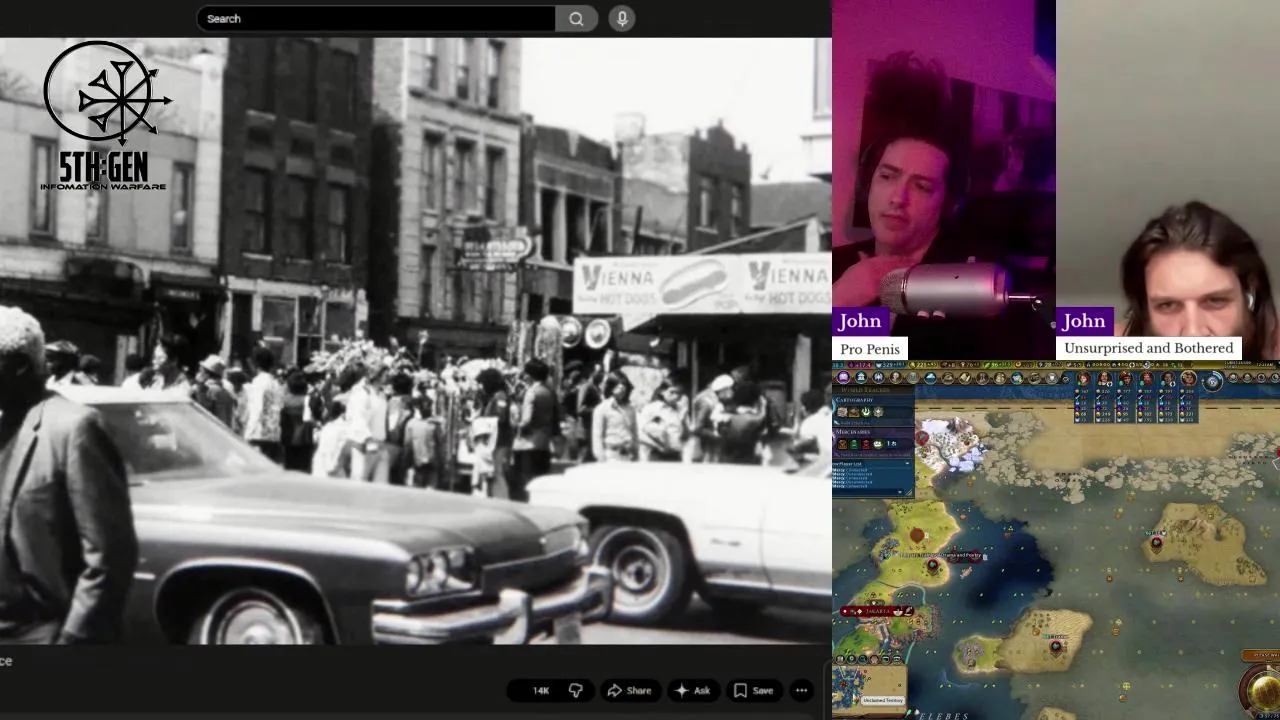Focus the YouTube Search input field
The height and width of the screenshot is (720, 1280).
[x=376, y=18]
